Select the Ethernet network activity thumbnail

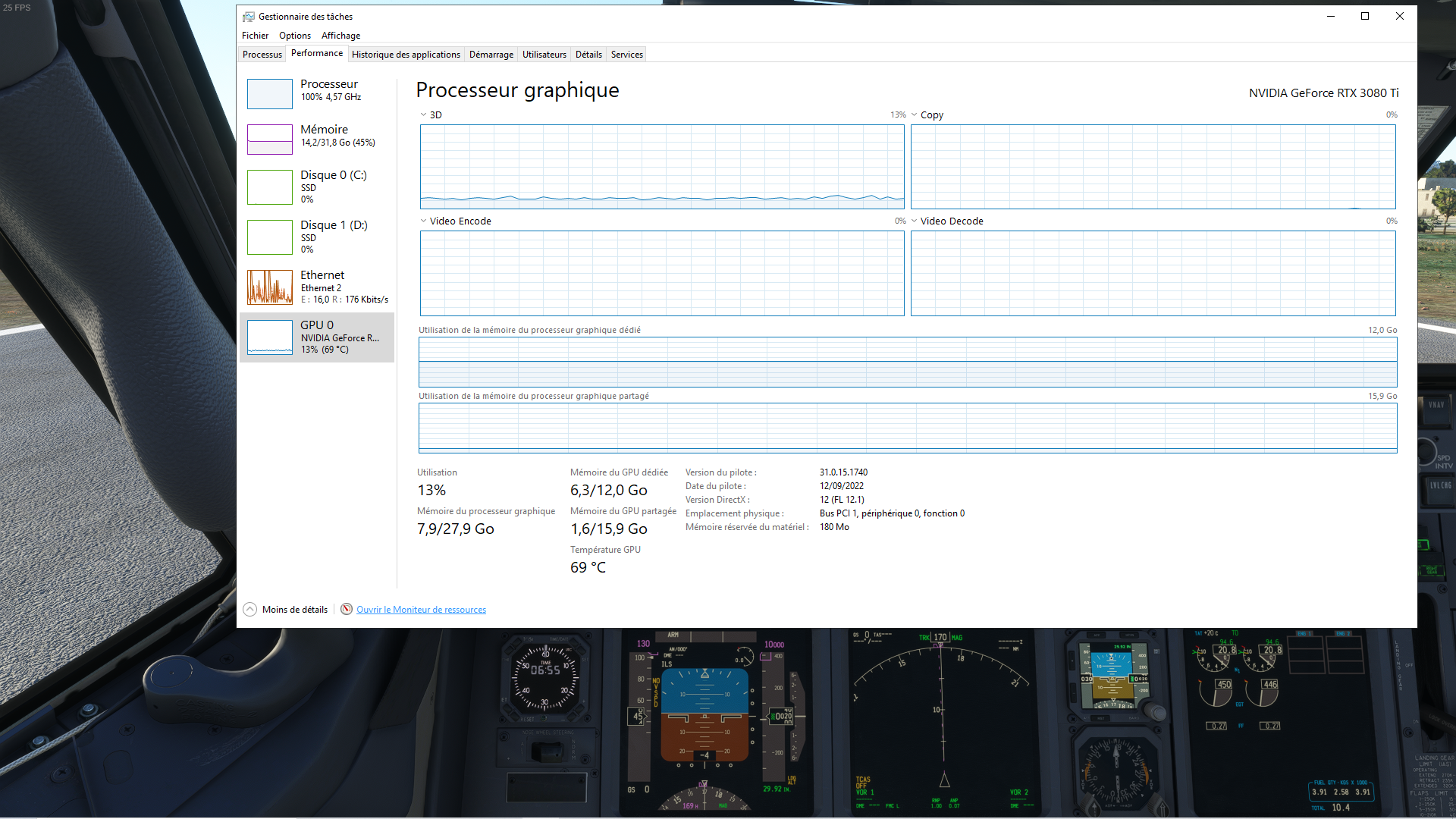(x=269, y=287)
